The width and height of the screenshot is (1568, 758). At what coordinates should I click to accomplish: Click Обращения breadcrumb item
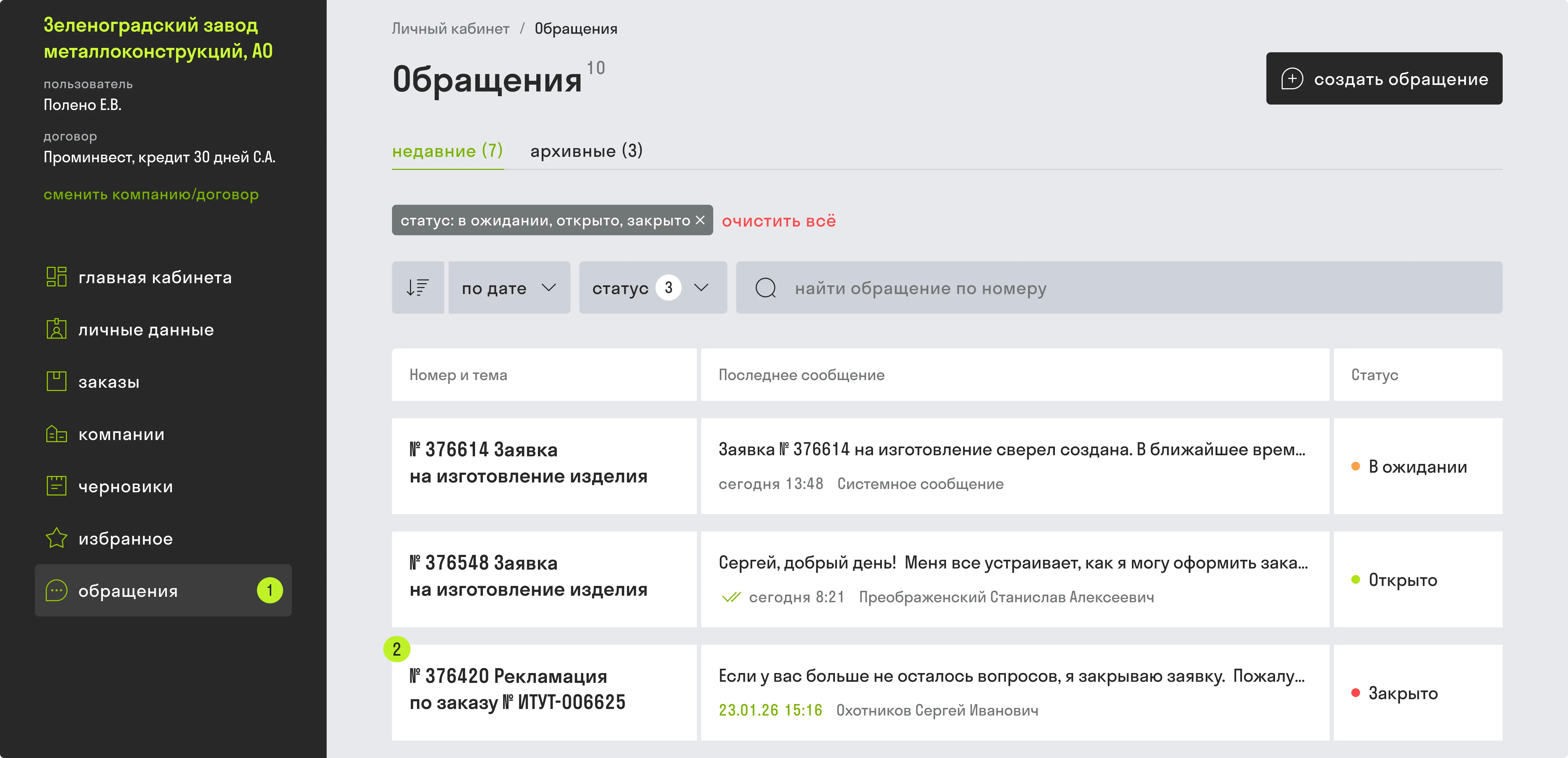tap(576, 29)
